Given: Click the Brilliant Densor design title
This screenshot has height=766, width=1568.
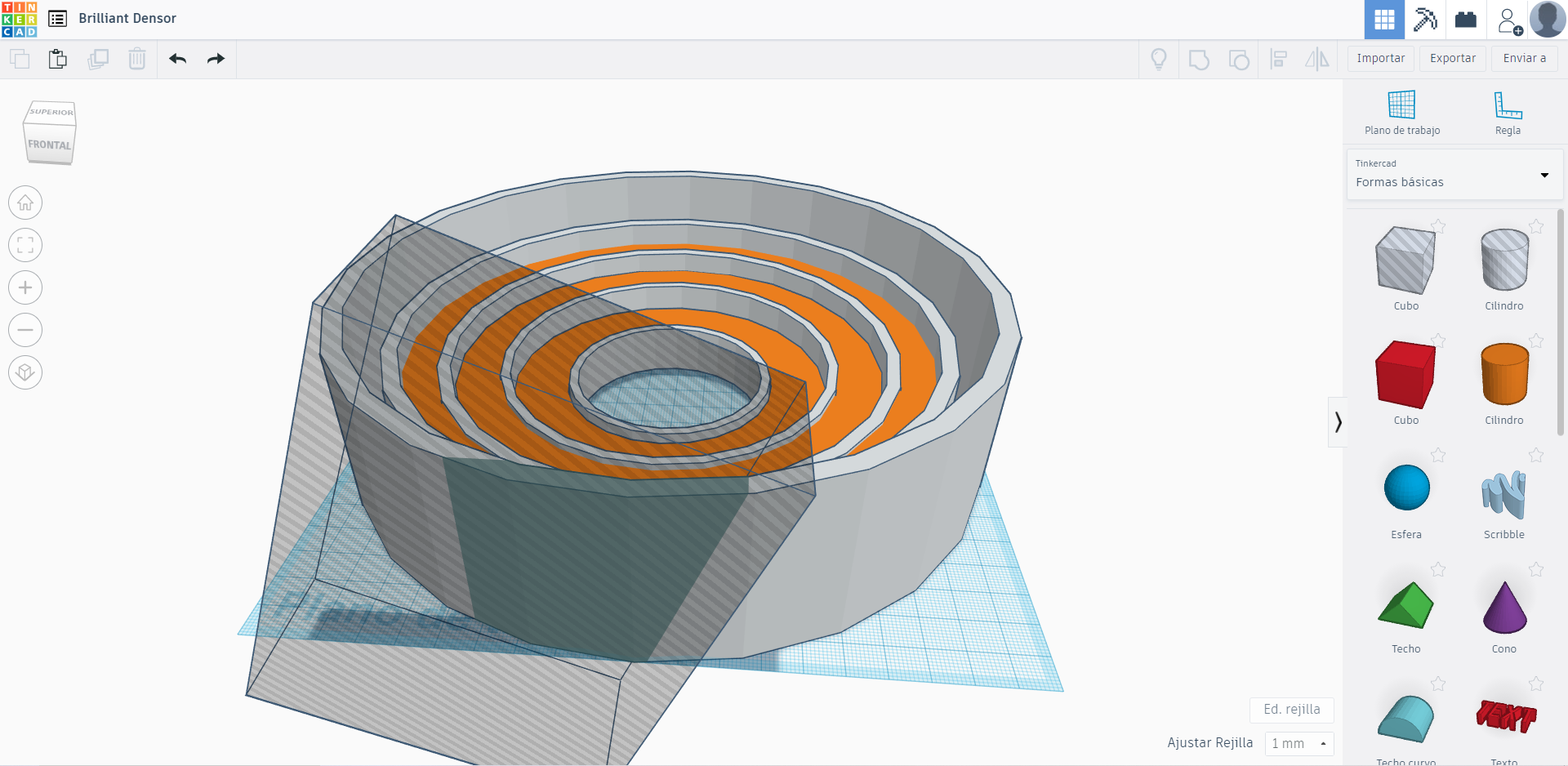Looking at the screenshot, I should pos(127,19).
